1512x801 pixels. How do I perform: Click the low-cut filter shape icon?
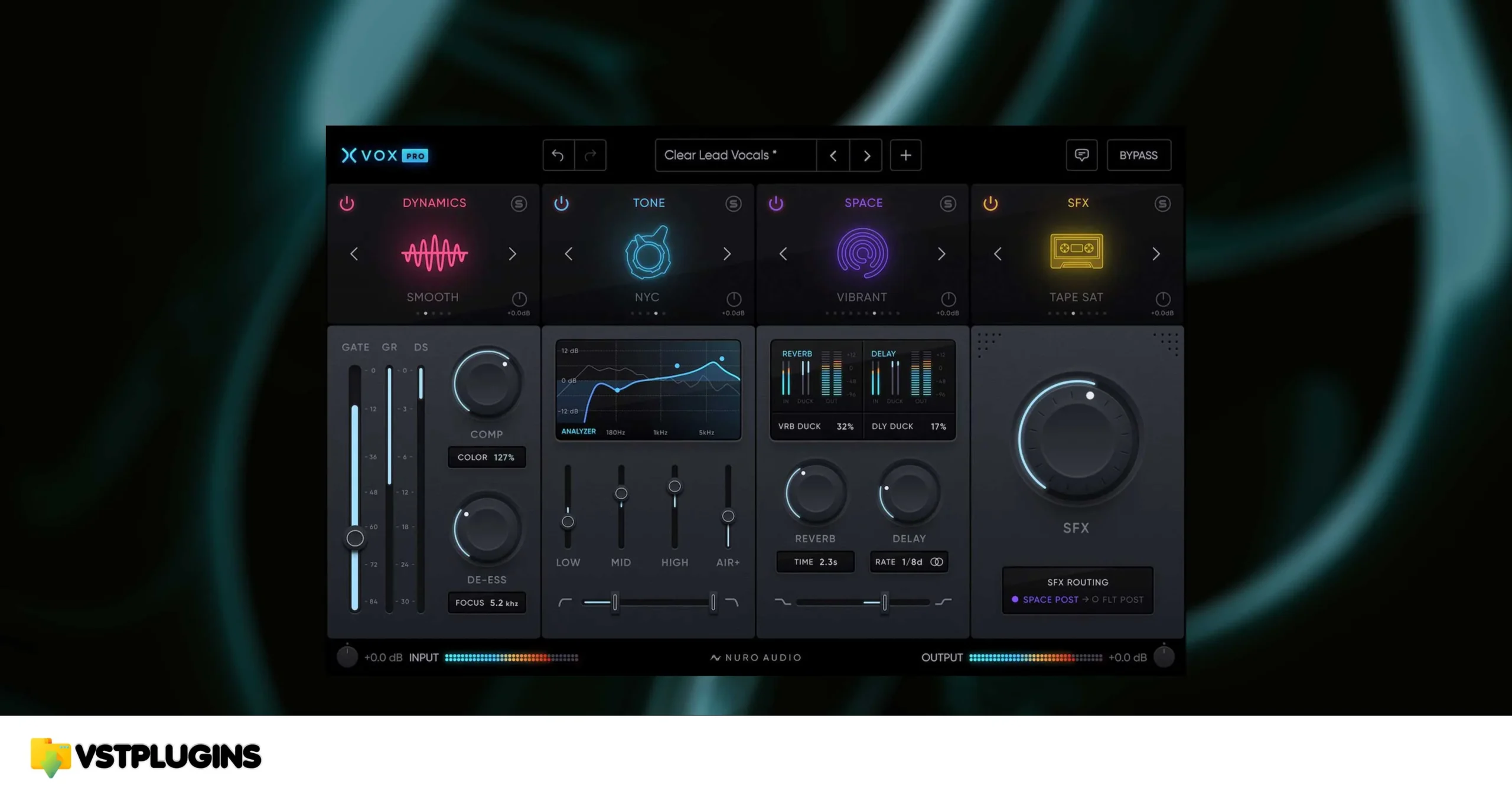coord(565,602)
